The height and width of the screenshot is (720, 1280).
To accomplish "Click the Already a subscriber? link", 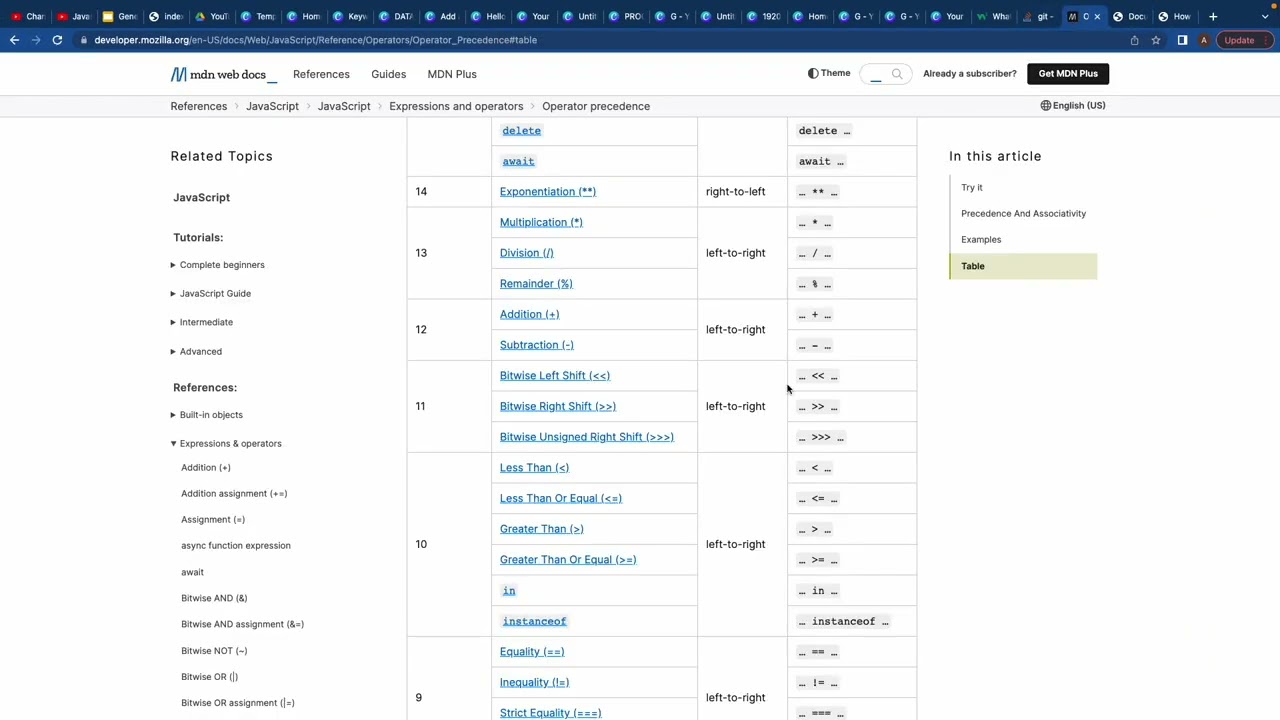I will pyautogui.click(x=969, y=73).
